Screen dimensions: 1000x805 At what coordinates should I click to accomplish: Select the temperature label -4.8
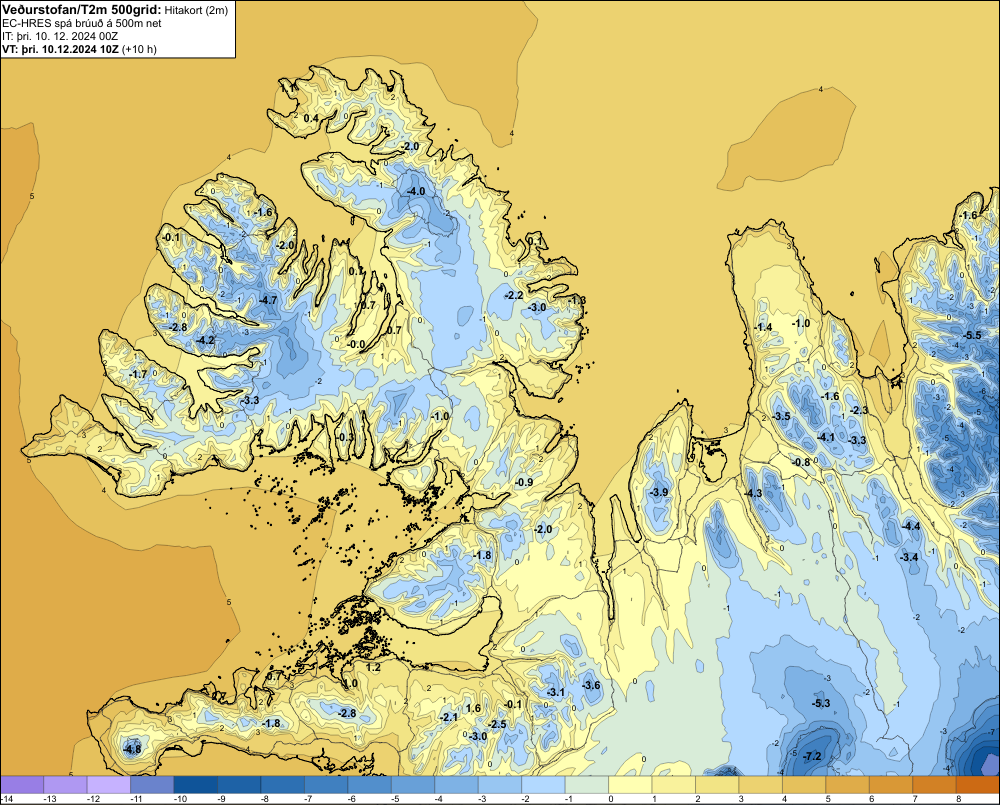click(132, 749)
